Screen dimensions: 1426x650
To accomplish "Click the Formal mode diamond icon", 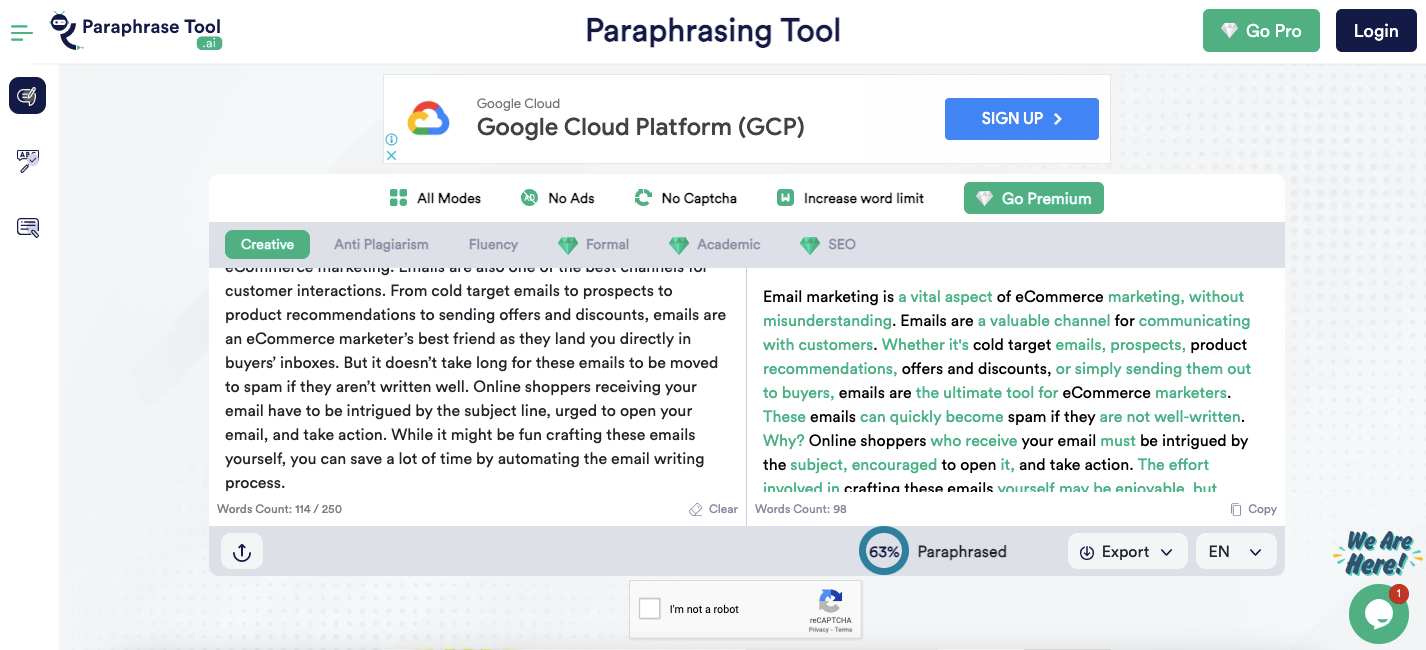I will coord(568,245).
